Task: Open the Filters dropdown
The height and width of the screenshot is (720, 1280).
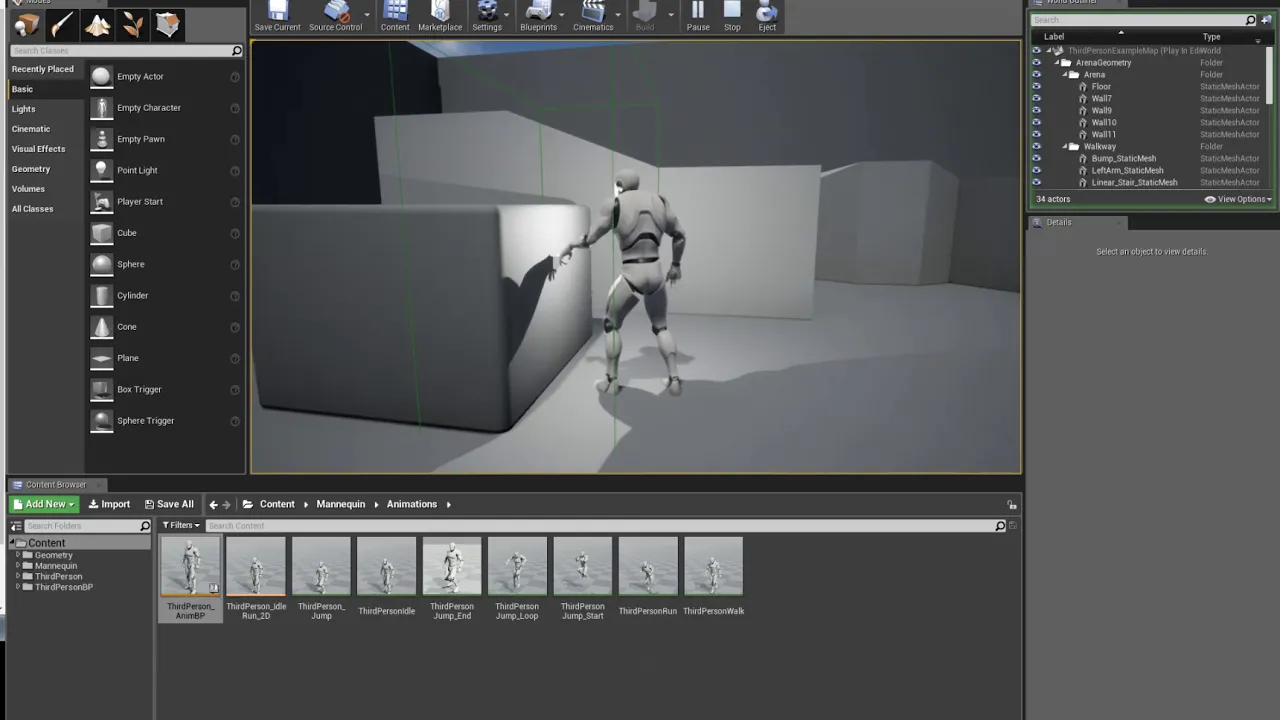Action: (x=181, y=525)
